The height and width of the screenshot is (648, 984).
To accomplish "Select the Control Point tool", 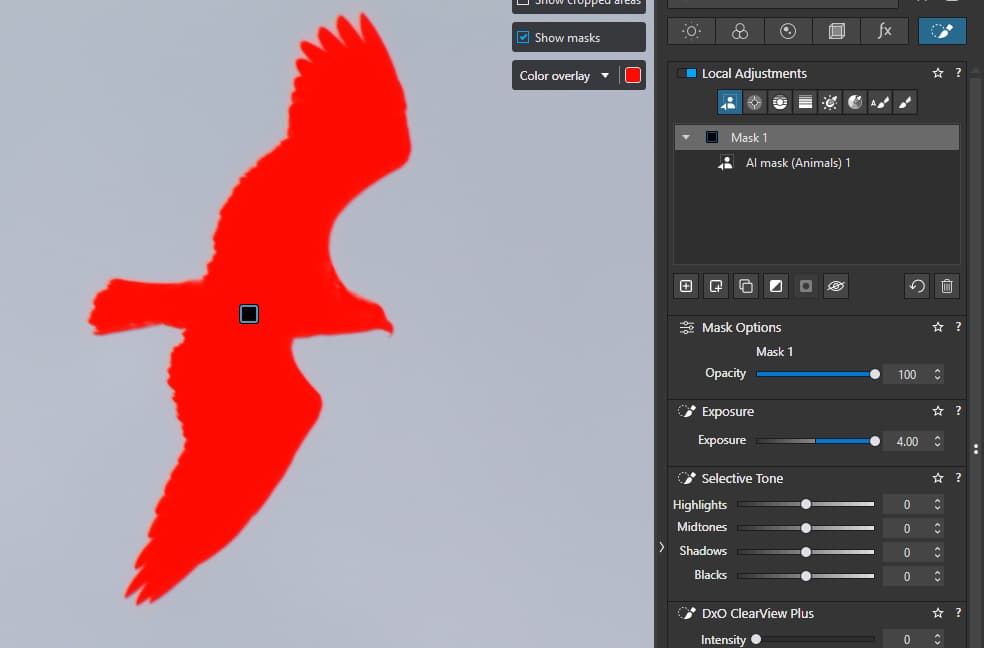I will tap(754, 102).
